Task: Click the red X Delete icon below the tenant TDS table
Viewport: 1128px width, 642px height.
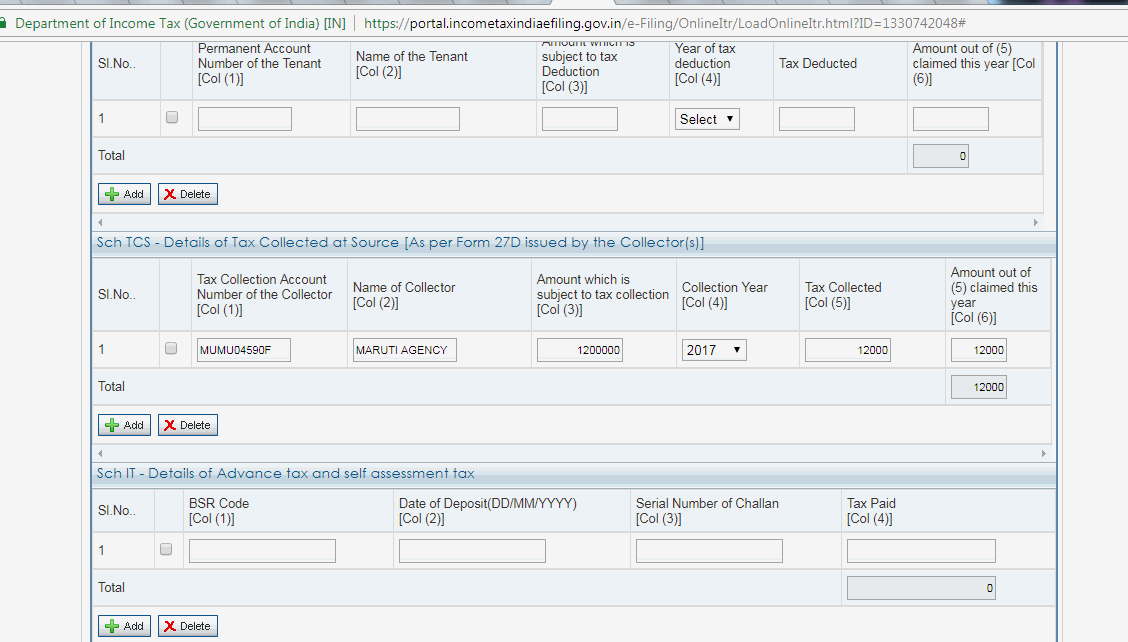Action: coord(172,193)
